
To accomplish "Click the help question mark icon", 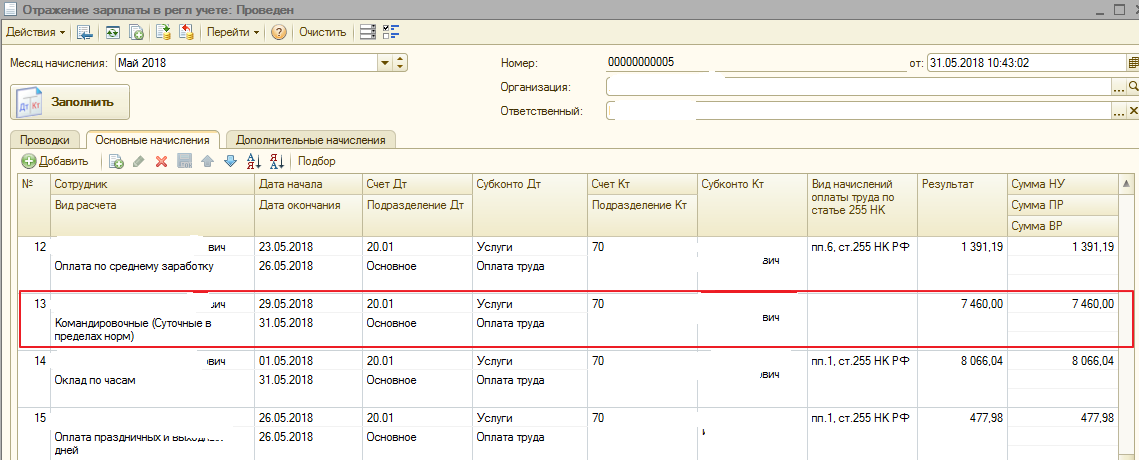I will point(279,32).
